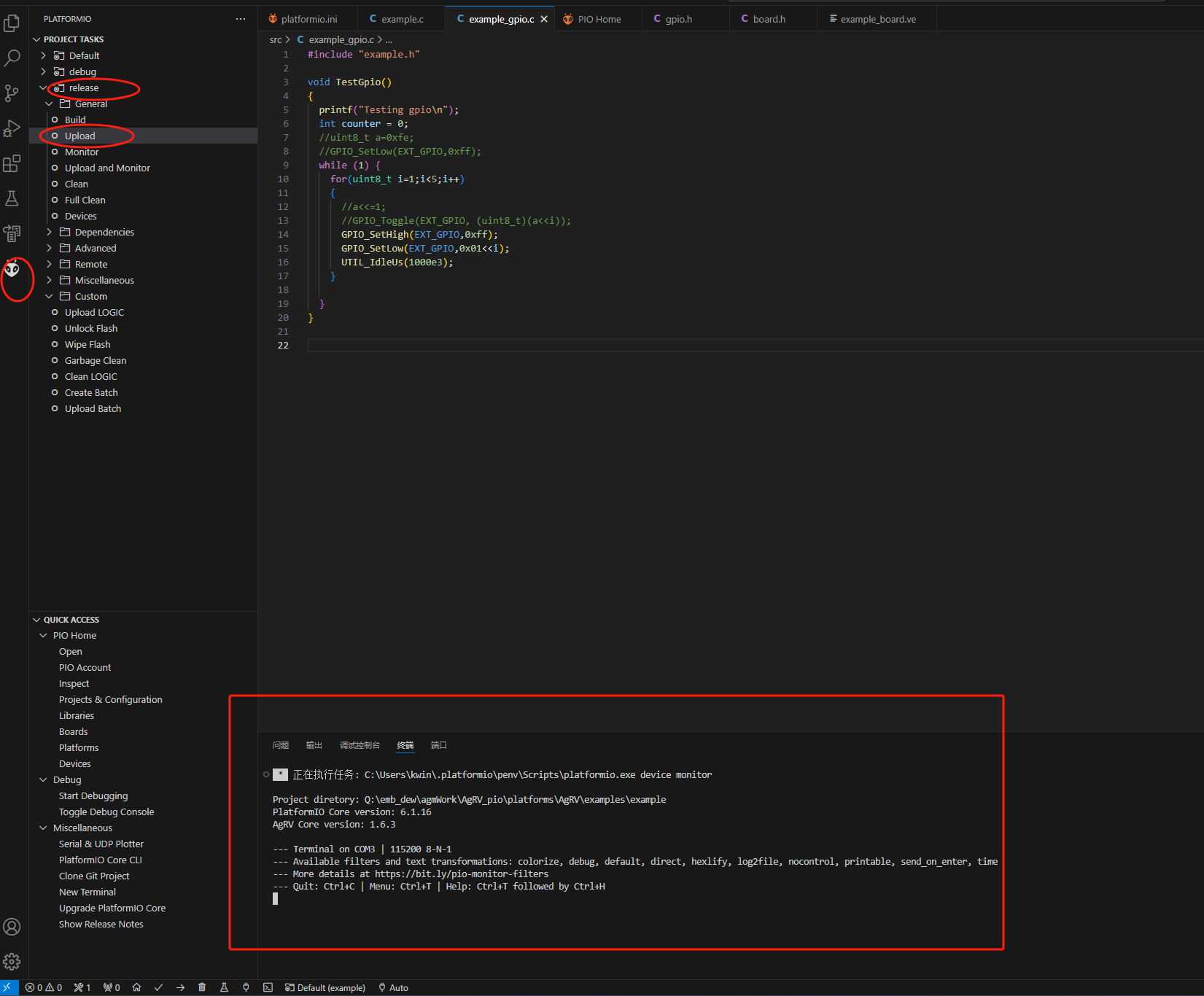The image size is (1204, 996).
Task: Click PlatformIO Home icon in status bar
Action: (x=136, y=987)
